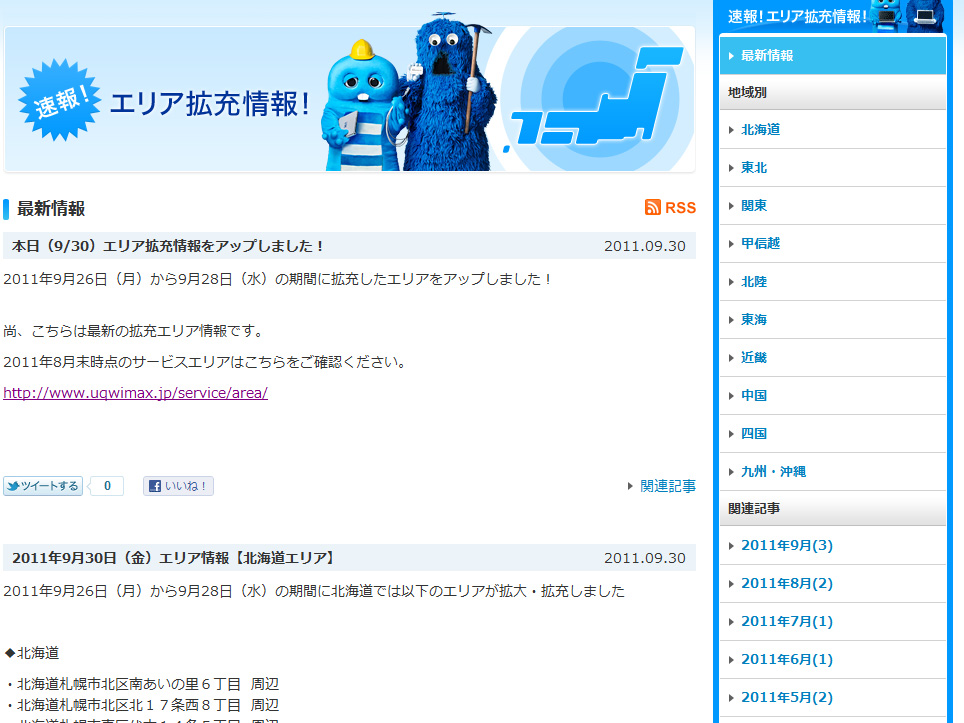964x723 pixels.
Task: Expand the 2011年5月(2) archive
Action: (x=786, y=698)
